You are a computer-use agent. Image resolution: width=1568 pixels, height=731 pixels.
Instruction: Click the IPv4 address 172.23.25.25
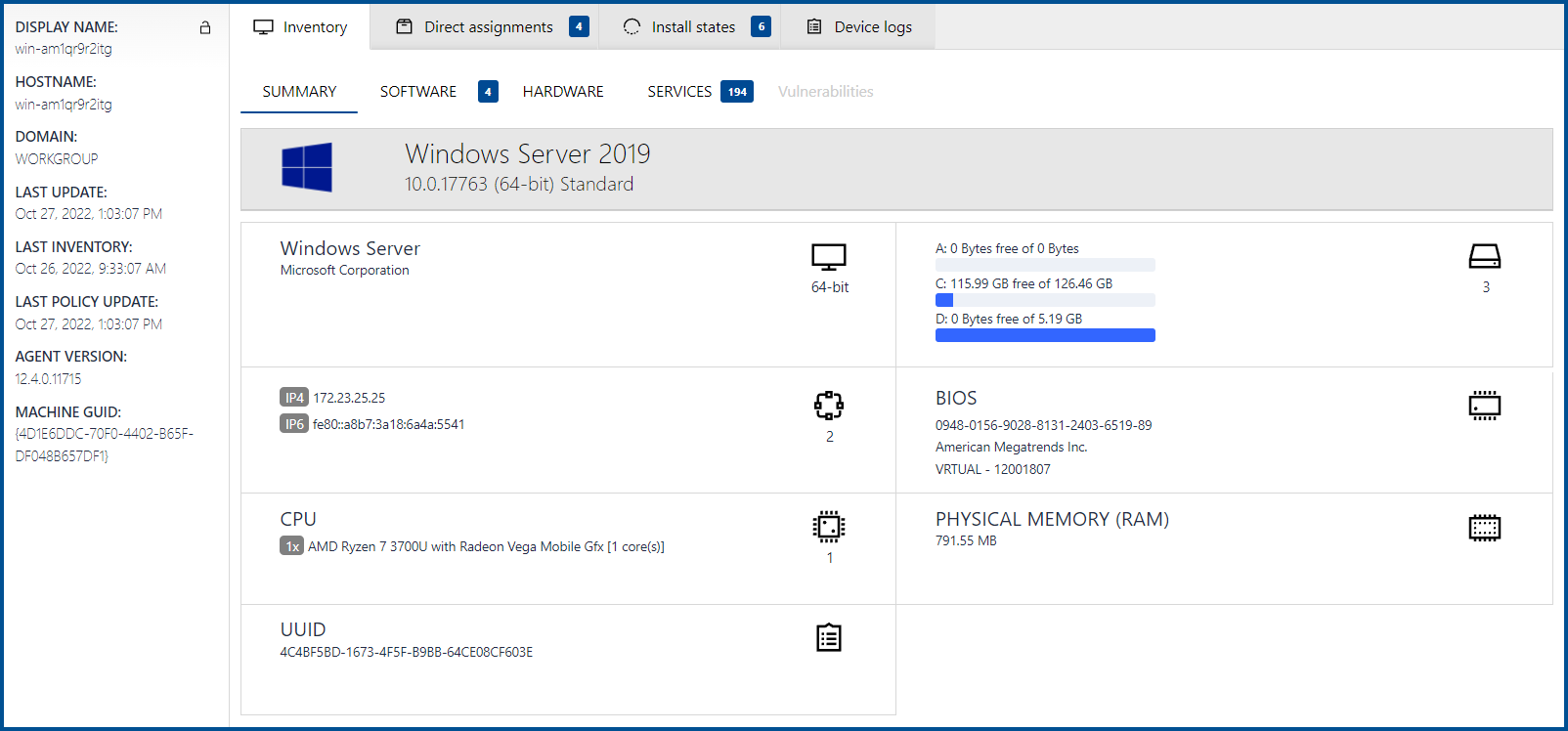pyautogui.click(x=349, y=398)
